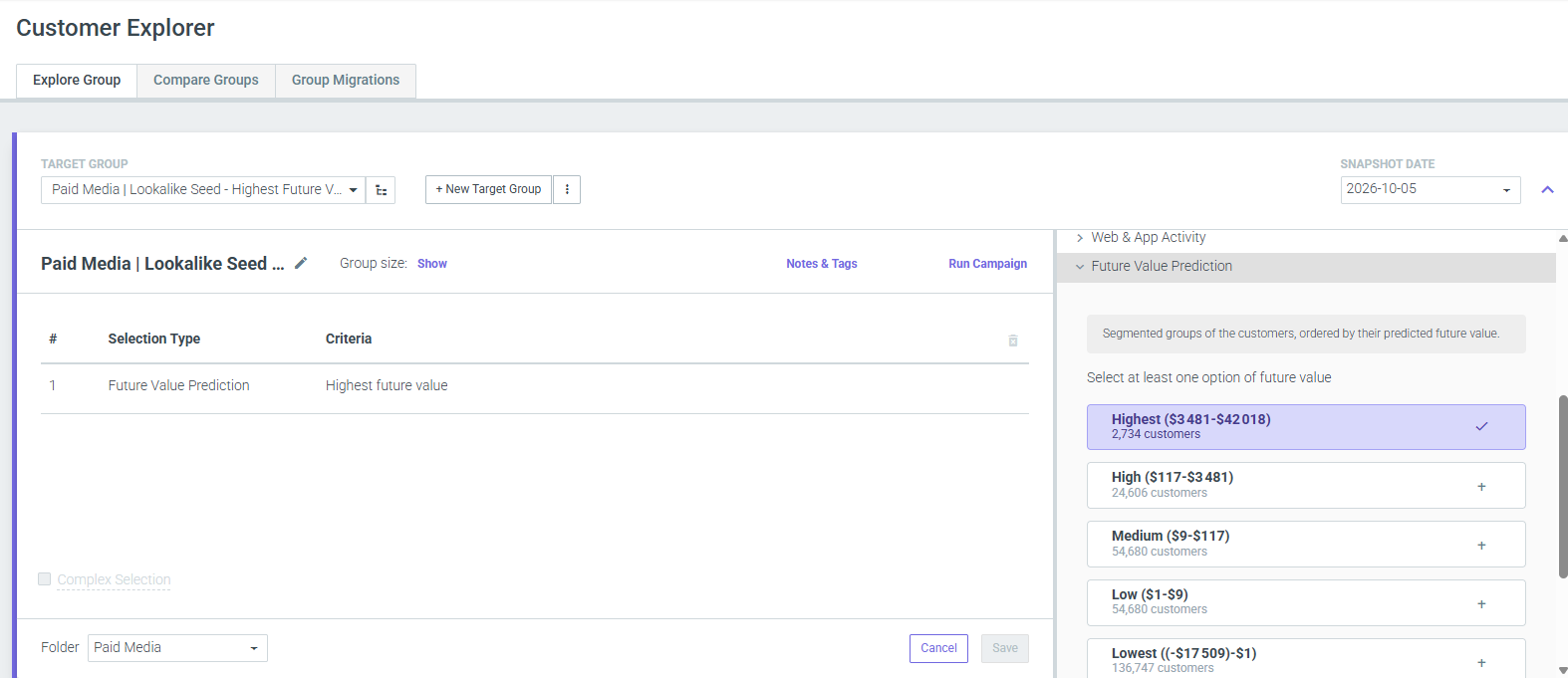Click the Highest future value criteria cell
Viewport: 1568px width, 678px height.
[x=387, y=386]
